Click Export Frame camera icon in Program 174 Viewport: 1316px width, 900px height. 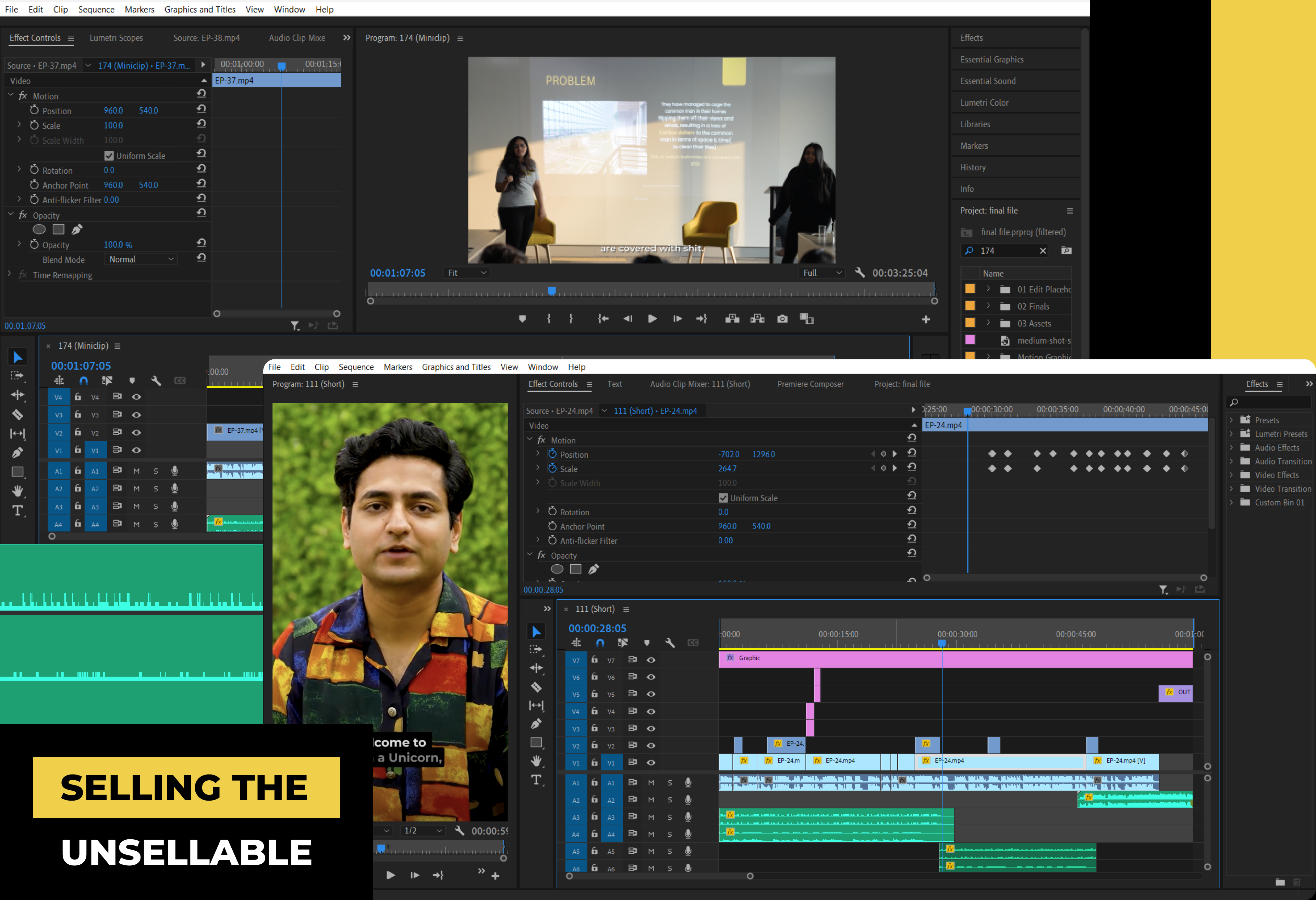click(782, 319)
